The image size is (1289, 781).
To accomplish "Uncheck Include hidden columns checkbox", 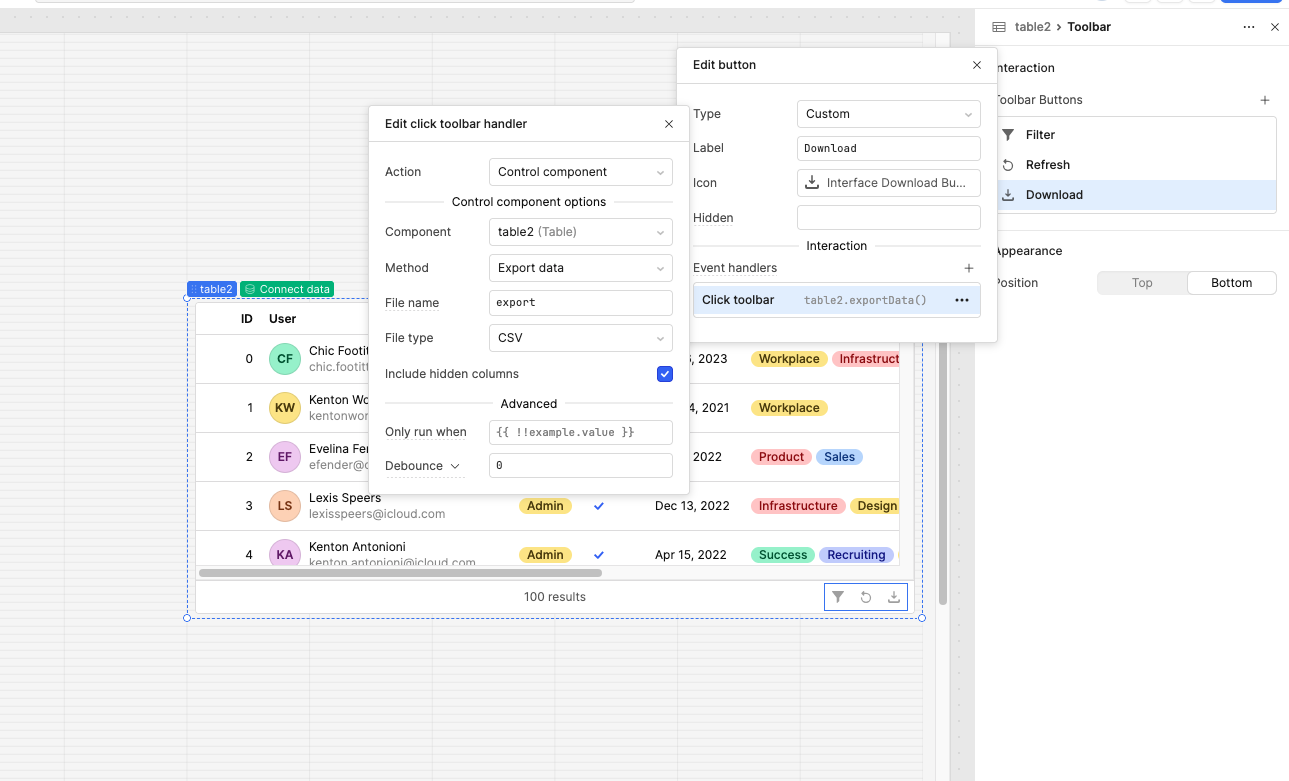I will [x=664, y=374].
